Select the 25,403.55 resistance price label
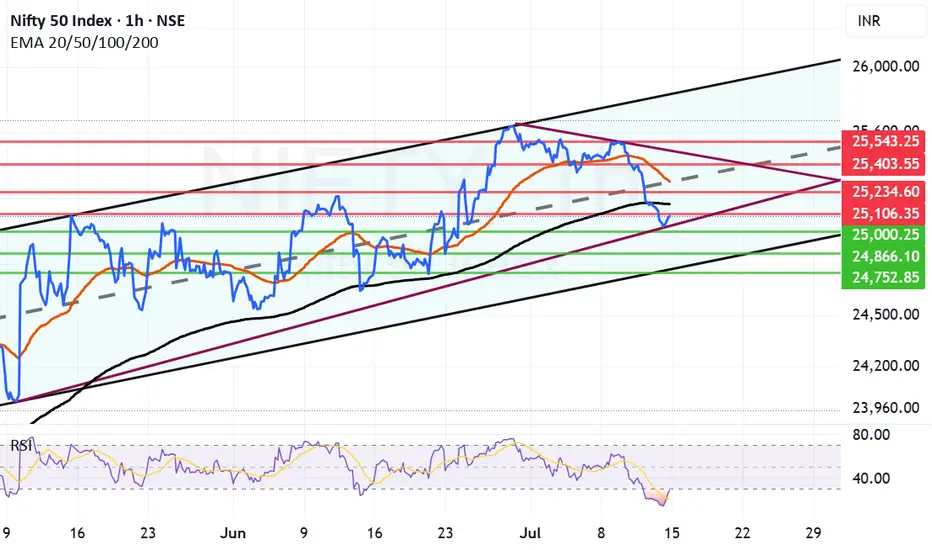932x550 pixels. click(x=884, y=164)
